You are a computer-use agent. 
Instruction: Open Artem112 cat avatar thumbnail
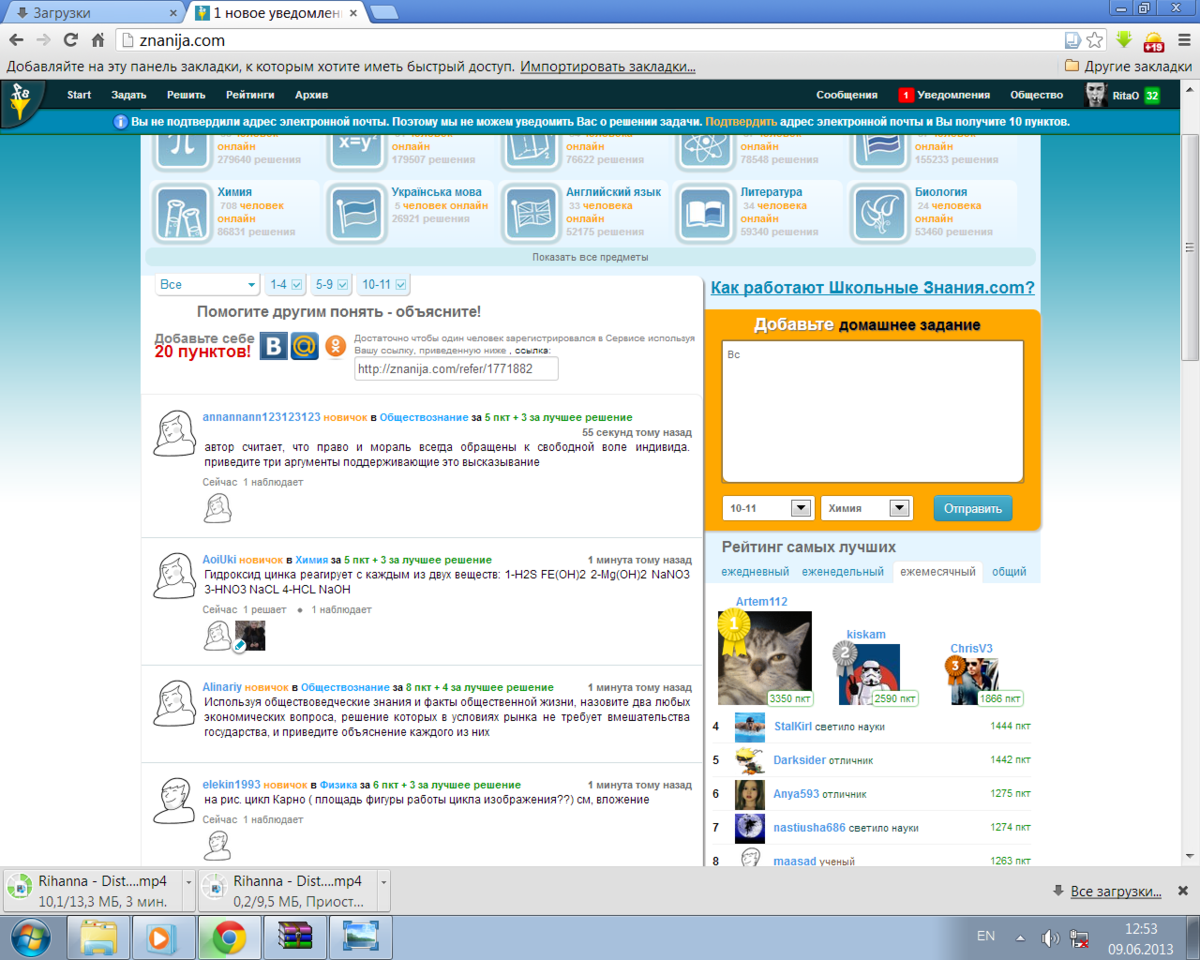pyautogui.click(x=765, y=658)
